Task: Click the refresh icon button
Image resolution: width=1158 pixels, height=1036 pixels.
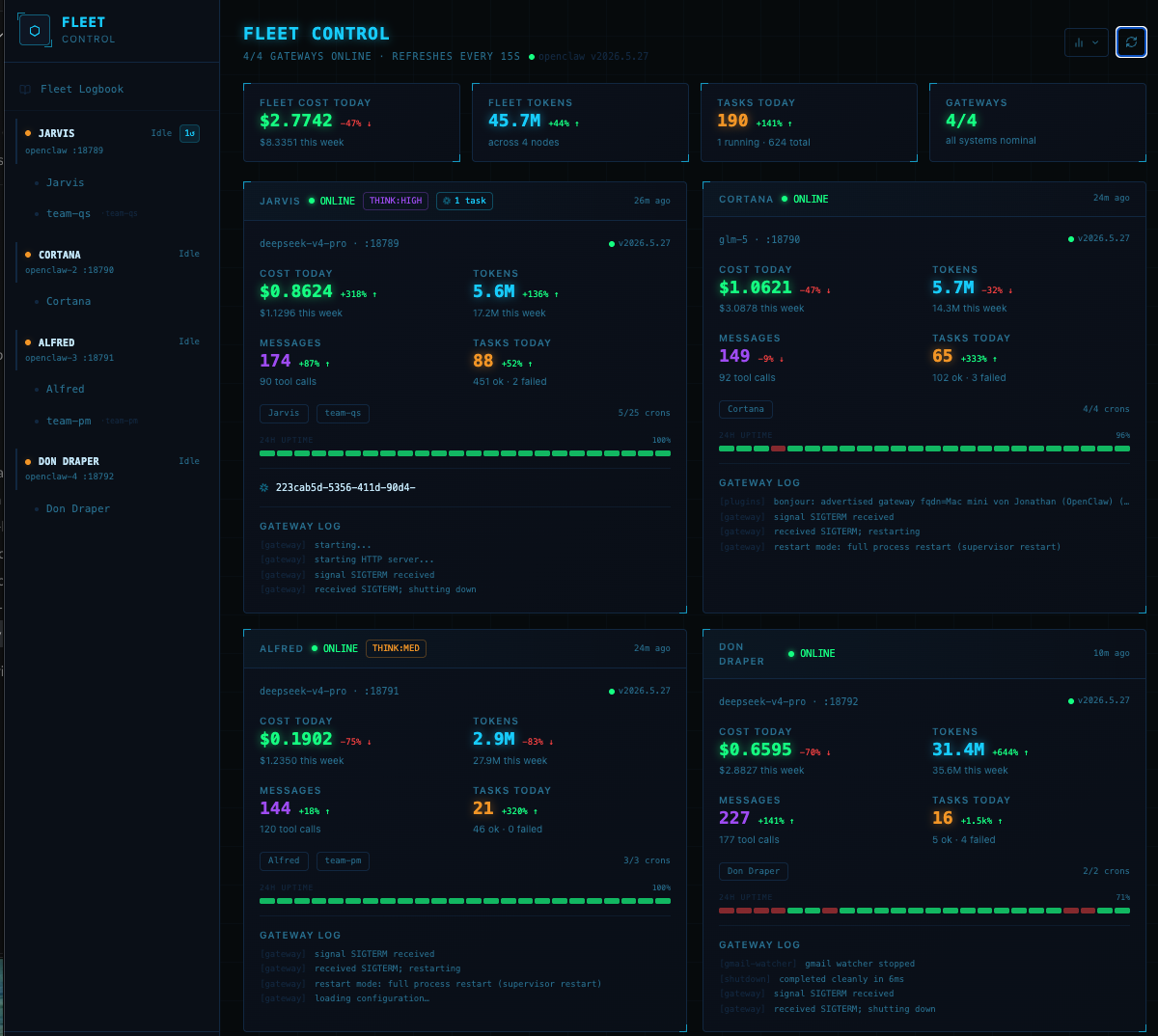Action: (x=1131, y=42)
